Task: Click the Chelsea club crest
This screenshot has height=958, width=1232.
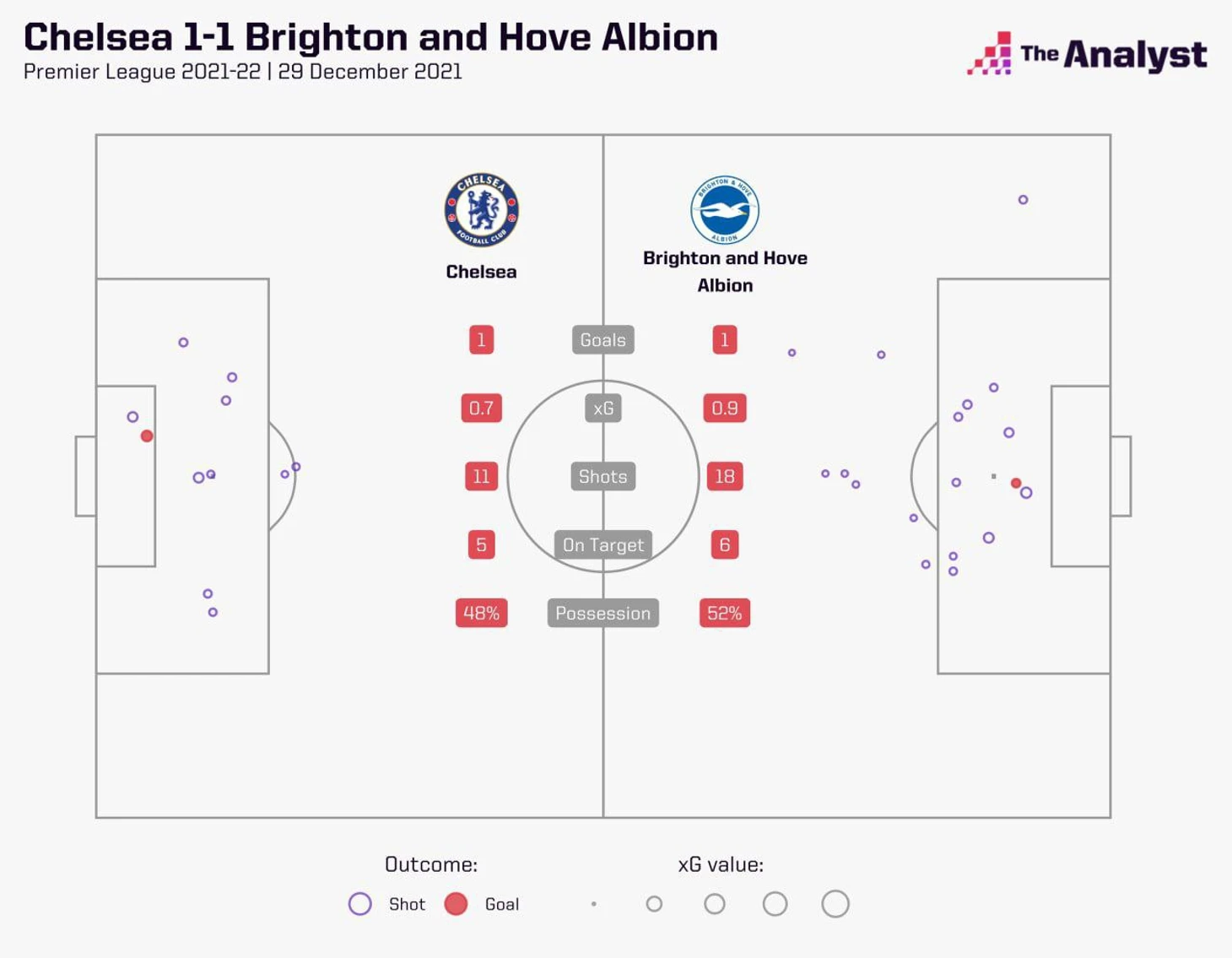Action: [x=481, y=210]
